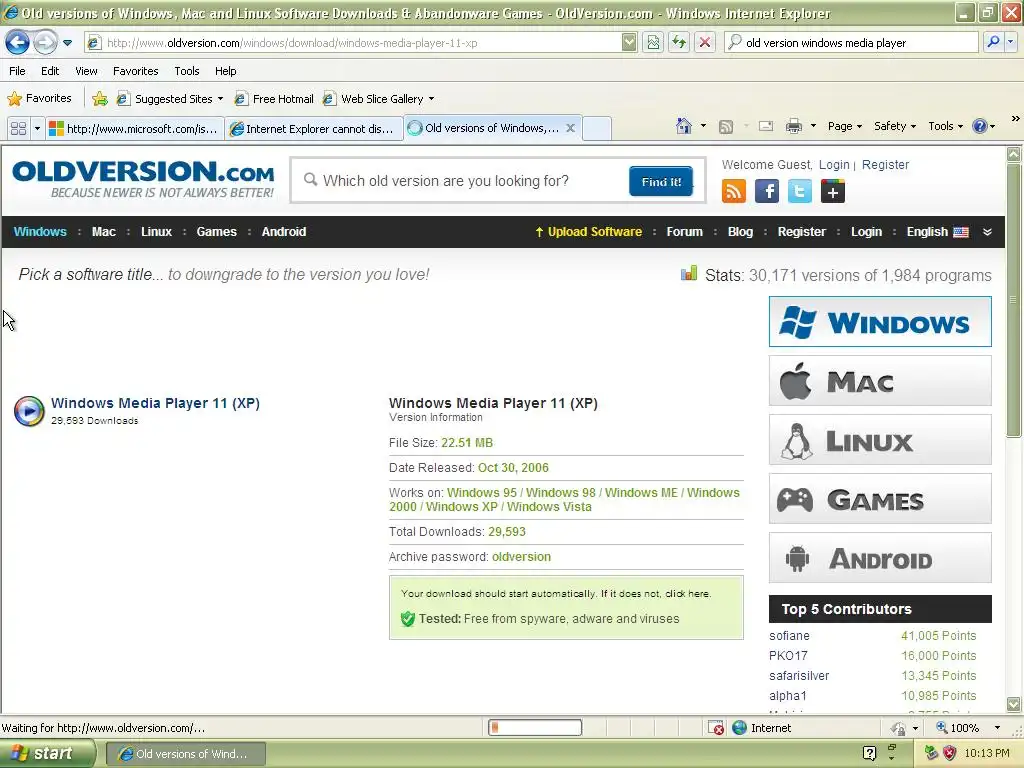Viewport: 1024px width, 768px height.
Task: Open the File menu
Action: (18, 71)
